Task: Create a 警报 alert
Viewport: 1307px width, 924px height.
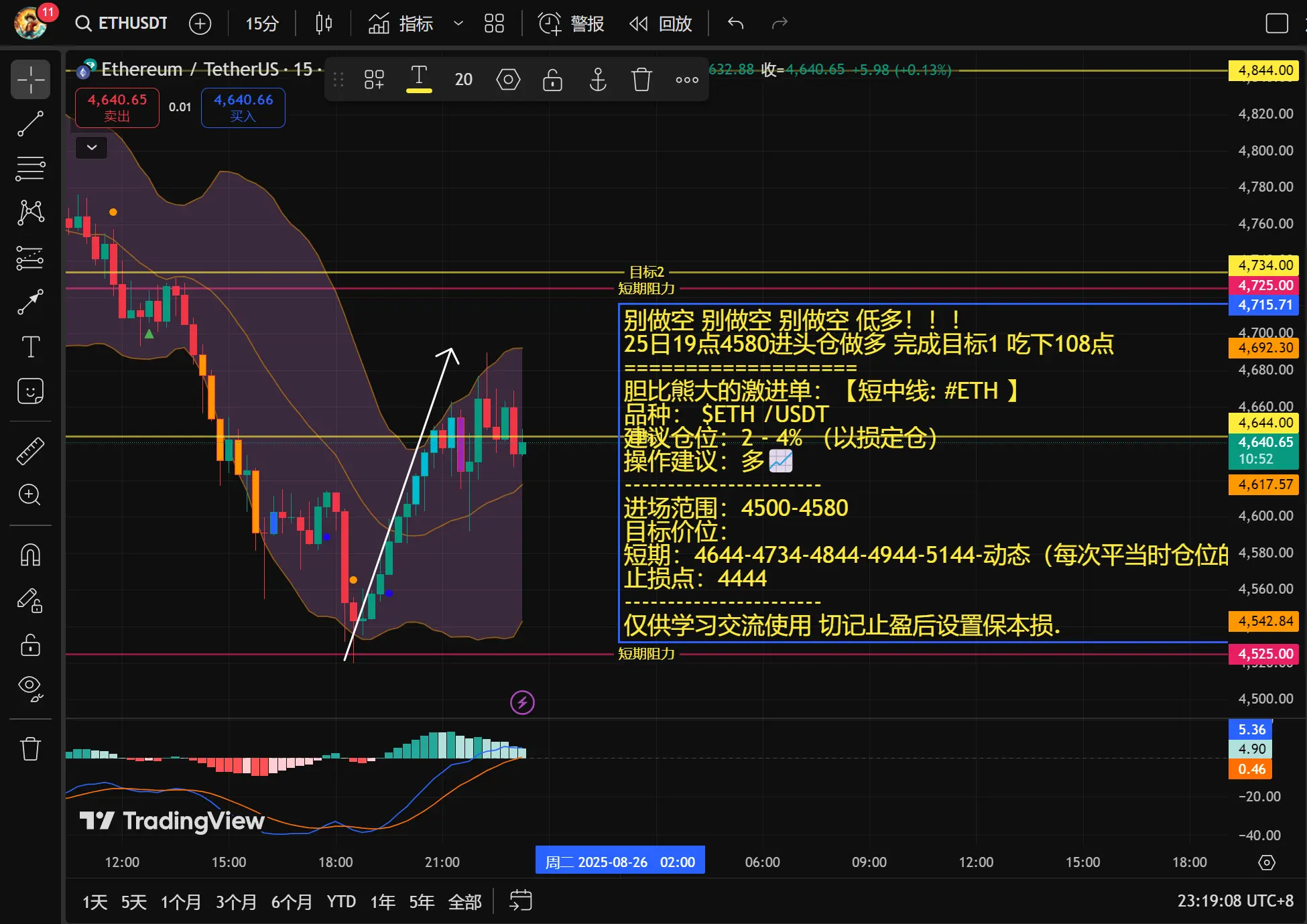Action: (571, 23)
